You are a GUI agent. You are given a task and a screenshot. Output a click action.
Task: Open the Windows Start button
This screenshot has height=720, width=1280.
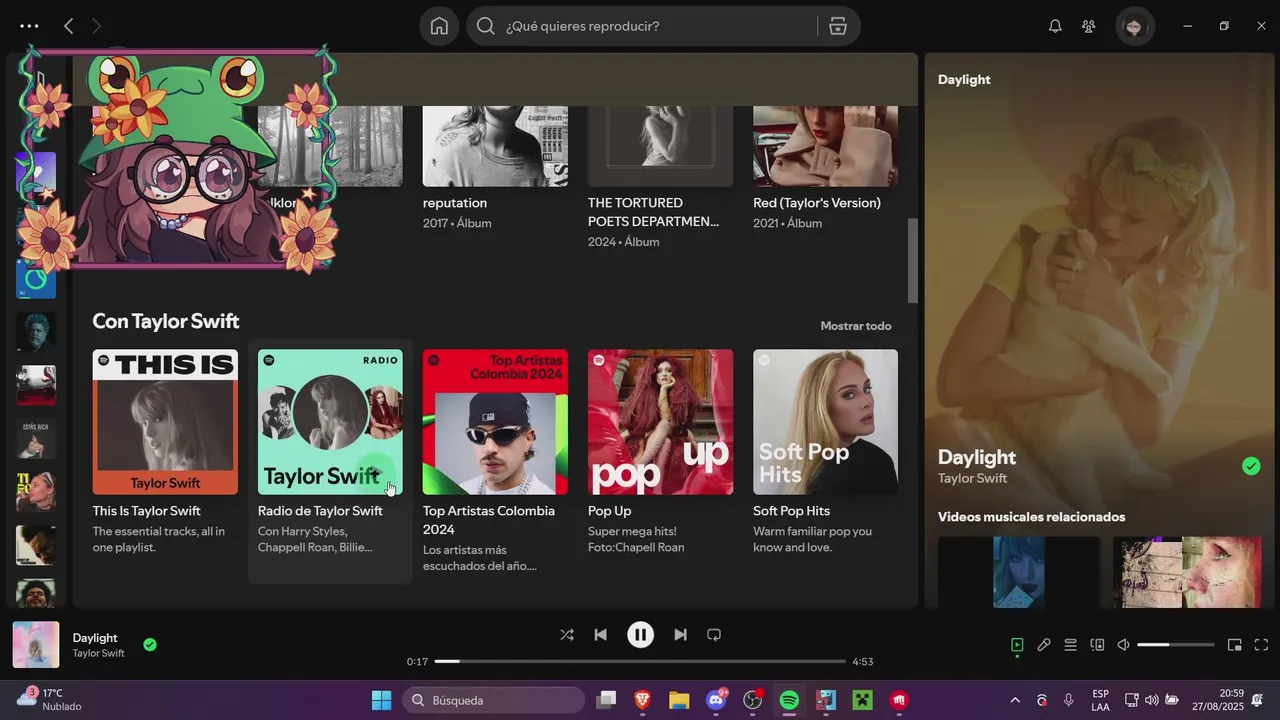tap(382, 700)
